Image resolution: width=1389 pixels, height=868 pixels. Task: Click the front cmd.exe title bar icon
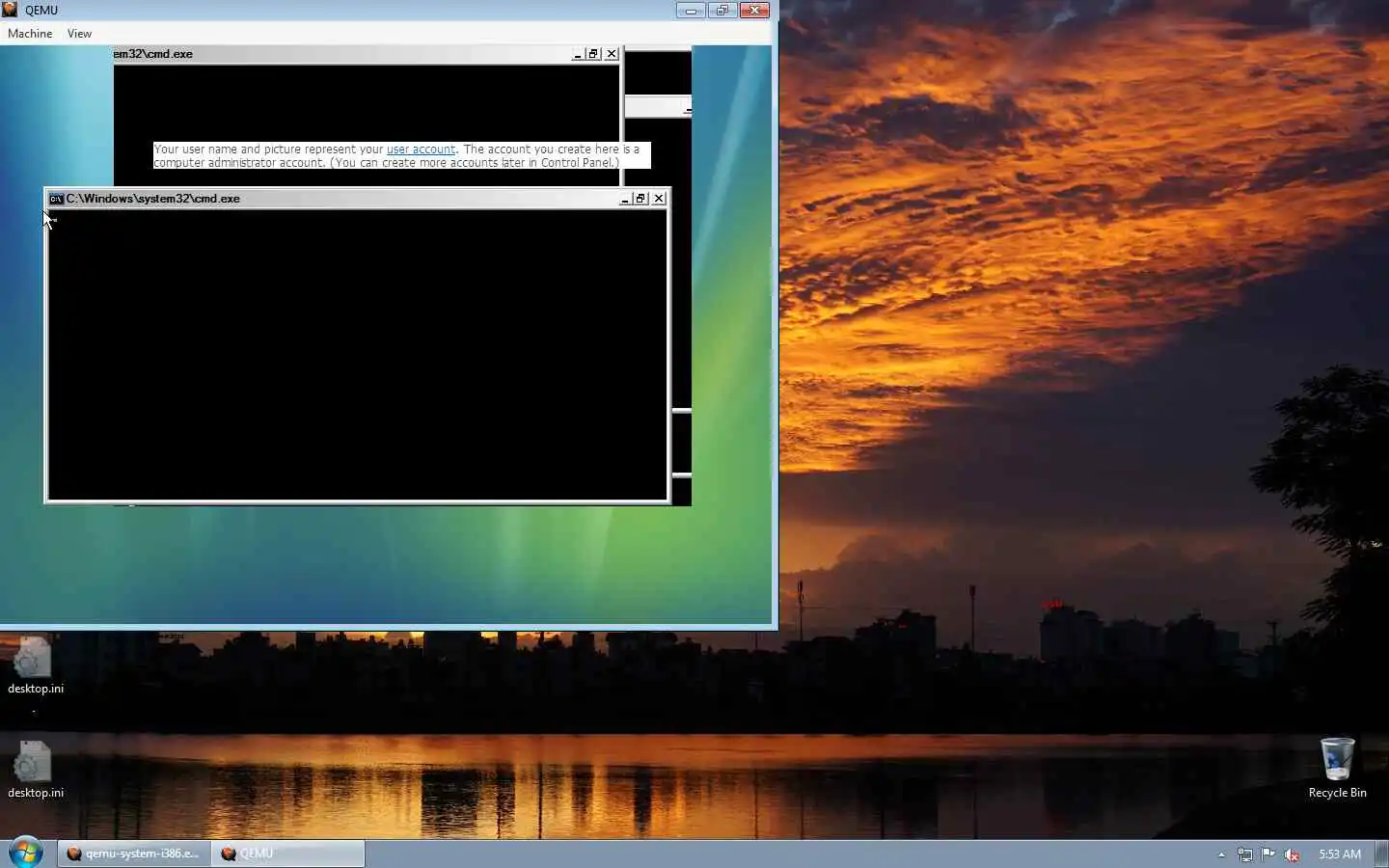[57, 199]
